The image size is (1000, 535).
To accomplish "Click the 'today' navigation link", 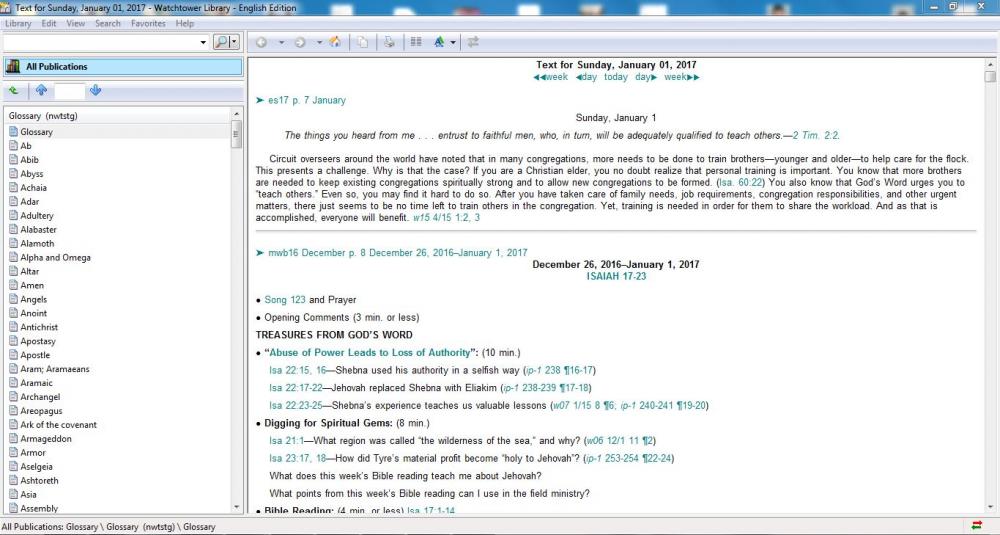I will [616, 77].
